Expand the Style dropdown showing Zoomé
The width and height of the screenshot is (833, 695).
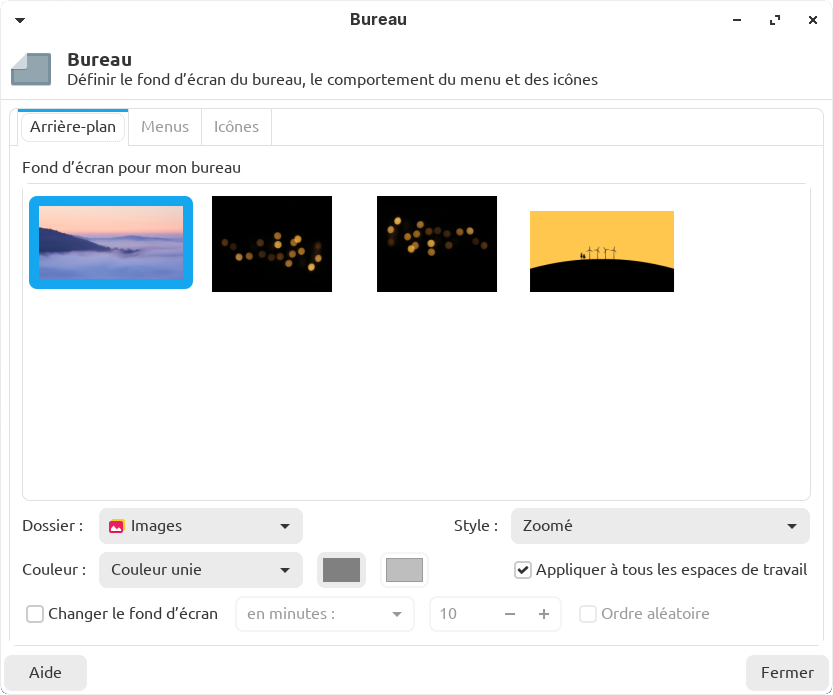pos(660,526)
